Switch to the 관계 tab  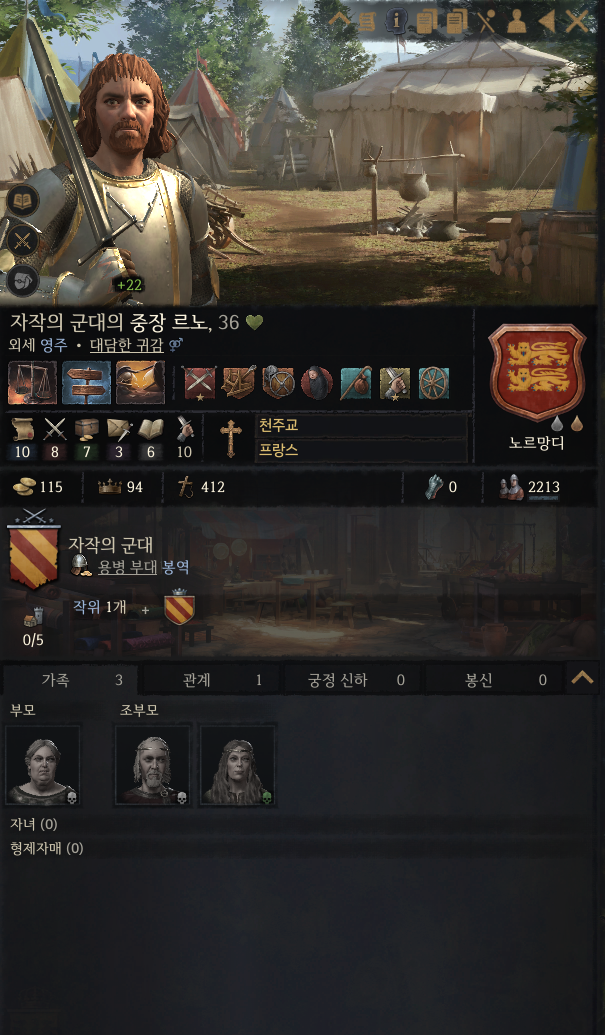(213, 680)
